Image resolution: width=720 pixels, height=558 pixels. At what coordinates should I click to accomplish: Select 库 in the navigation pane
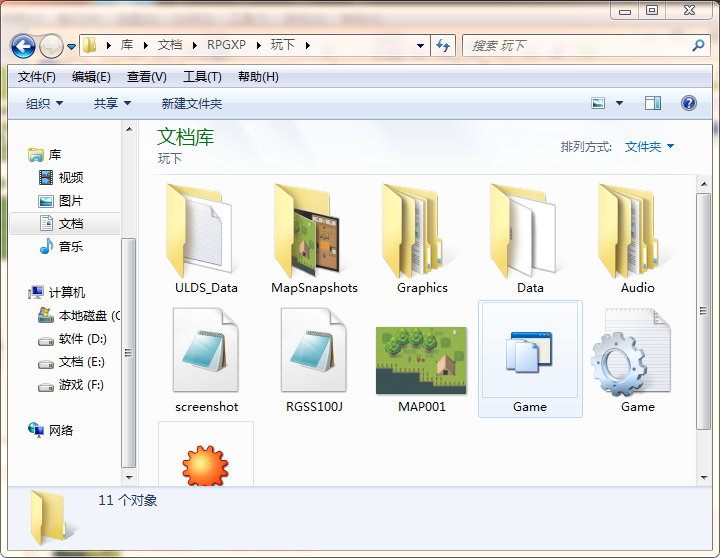(45, 155)
